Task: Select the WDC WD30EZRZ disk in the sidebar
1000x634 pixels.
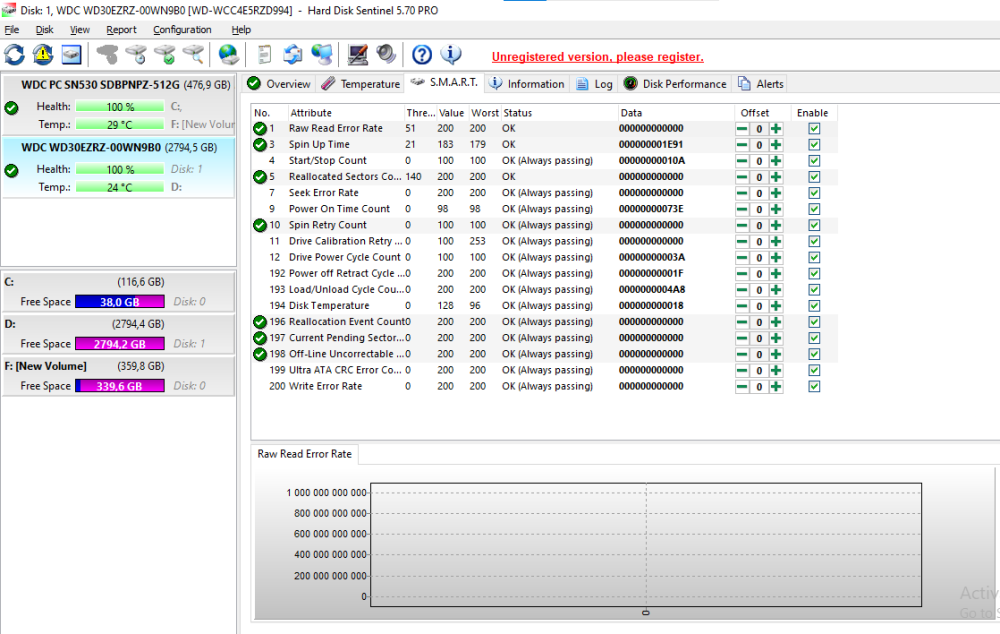Action: click(x=118, y=147)
